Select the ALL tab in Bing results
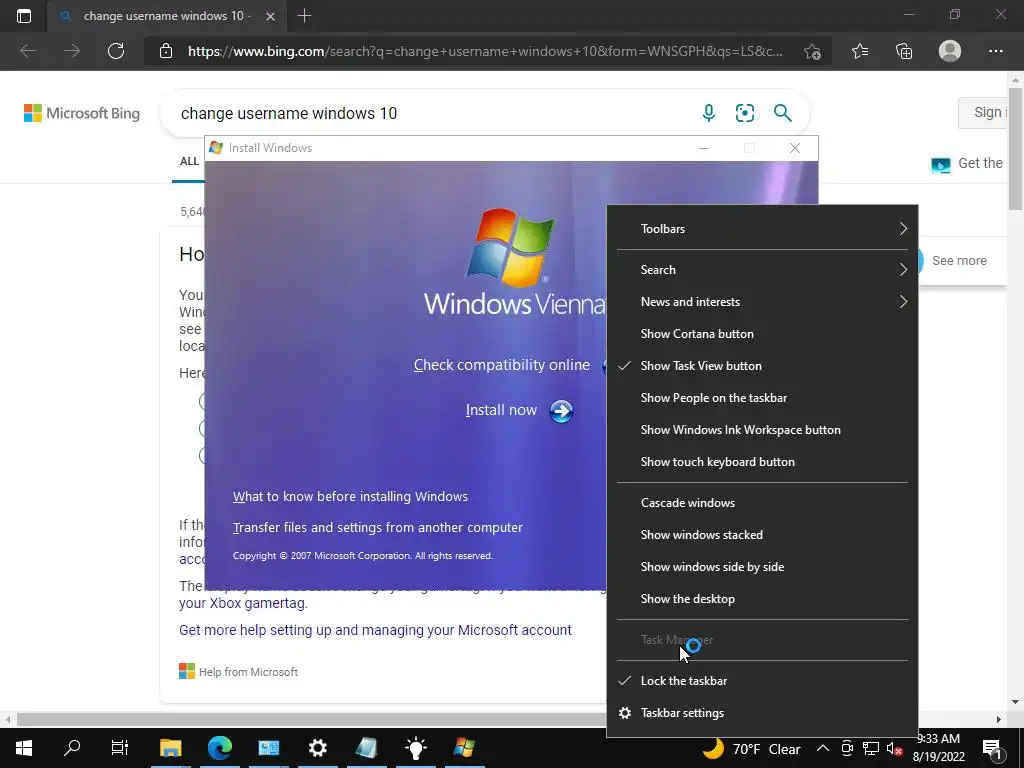 [x=189, y=161]
